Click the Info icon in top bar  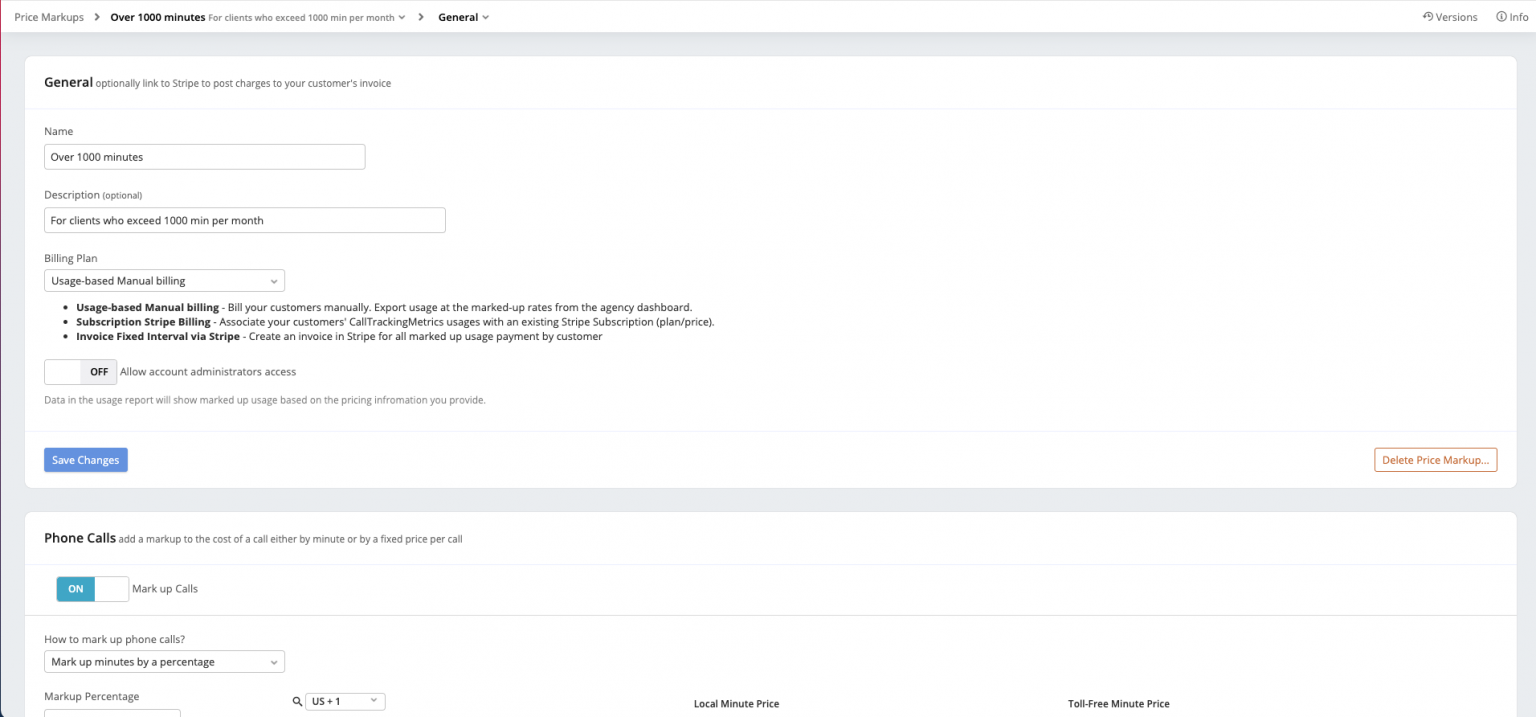pyautogui.click(x=1501, y=17)
